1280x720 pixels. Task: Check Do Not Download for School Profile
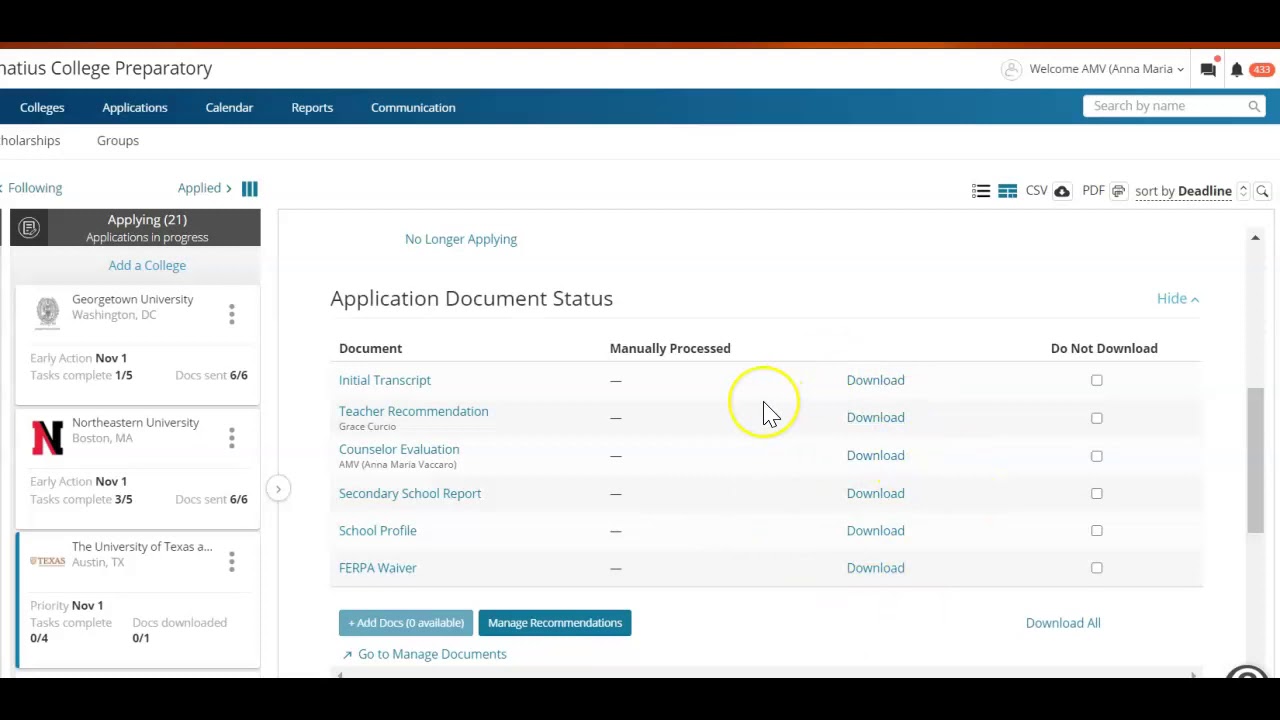[x=1097, y=531]
